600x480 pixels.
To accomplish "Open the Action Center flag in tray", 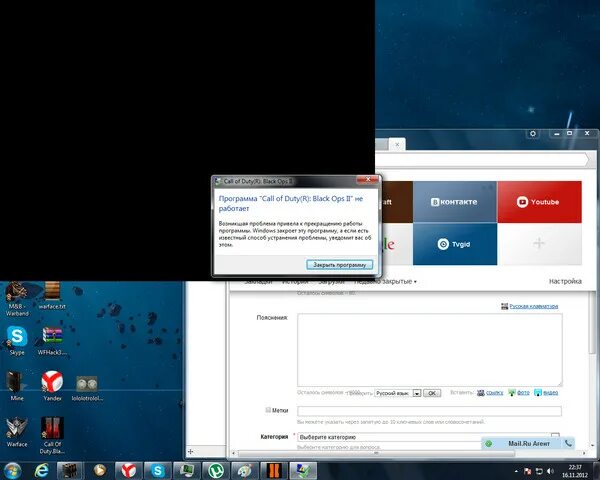I will click(x=527, y=471).
